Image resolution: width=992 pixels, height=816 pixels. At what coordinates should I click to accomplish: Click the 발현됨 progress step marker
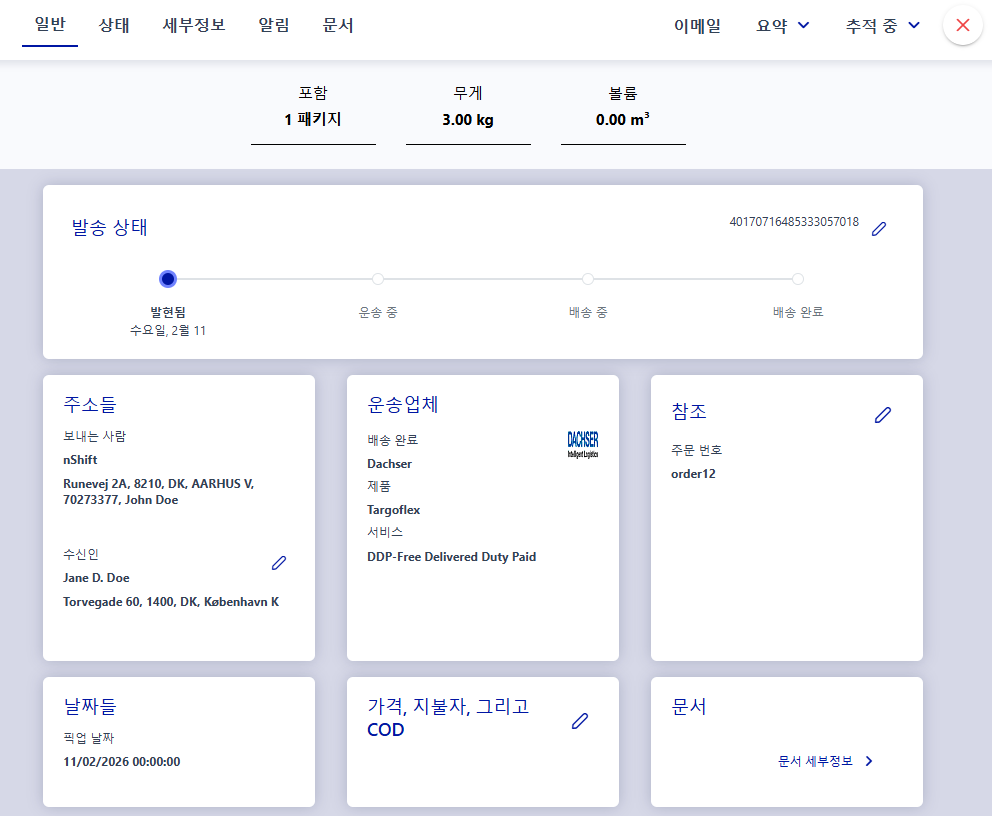tap(168, 279)
